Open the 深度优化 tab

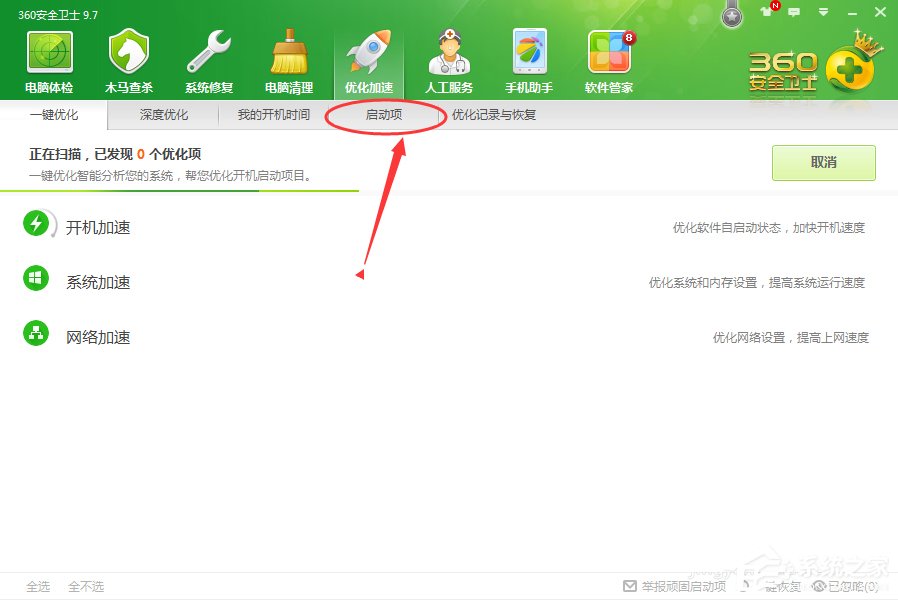point(163,115)
